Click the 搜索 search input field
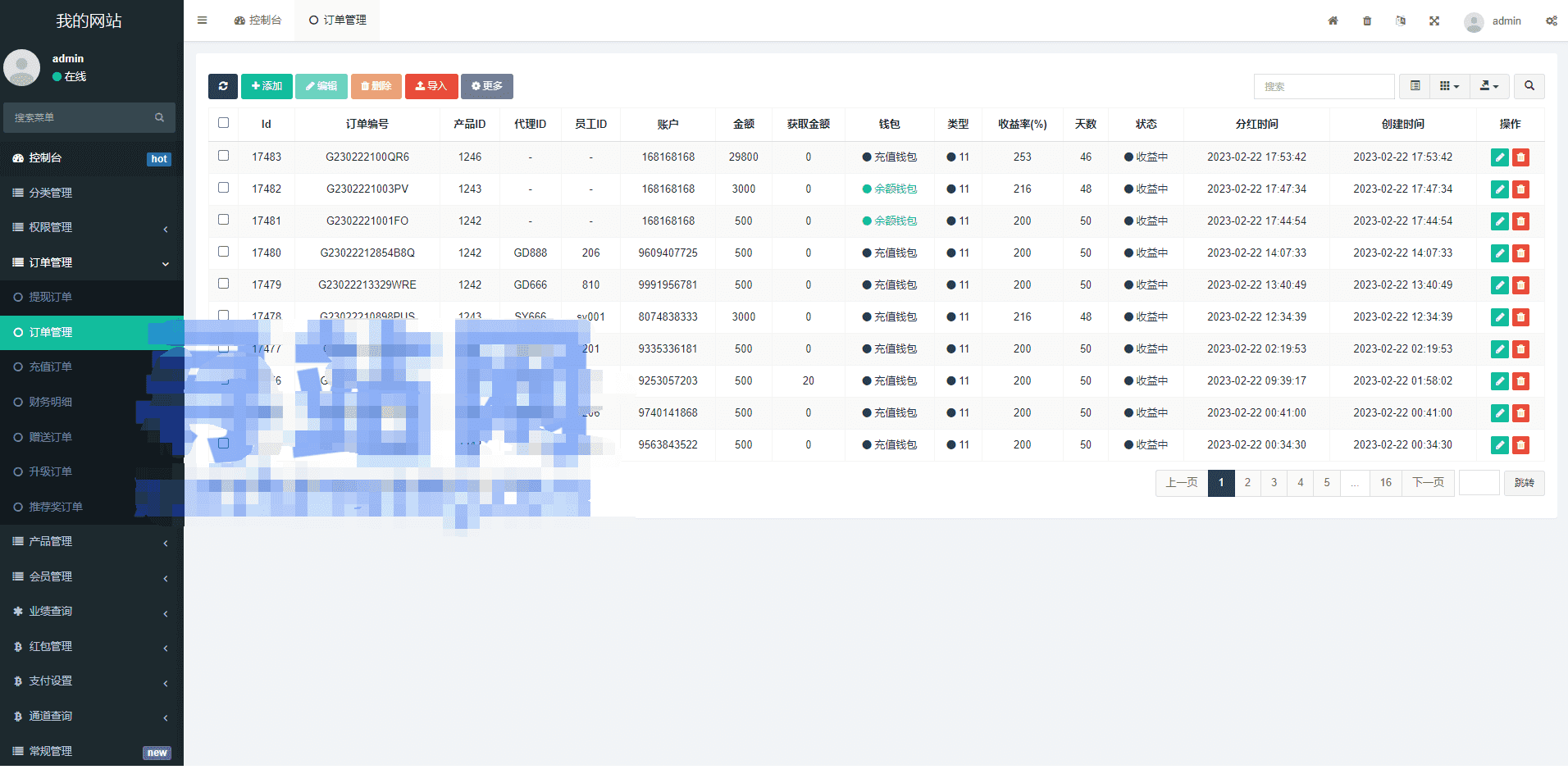 tap(1323, 86)
